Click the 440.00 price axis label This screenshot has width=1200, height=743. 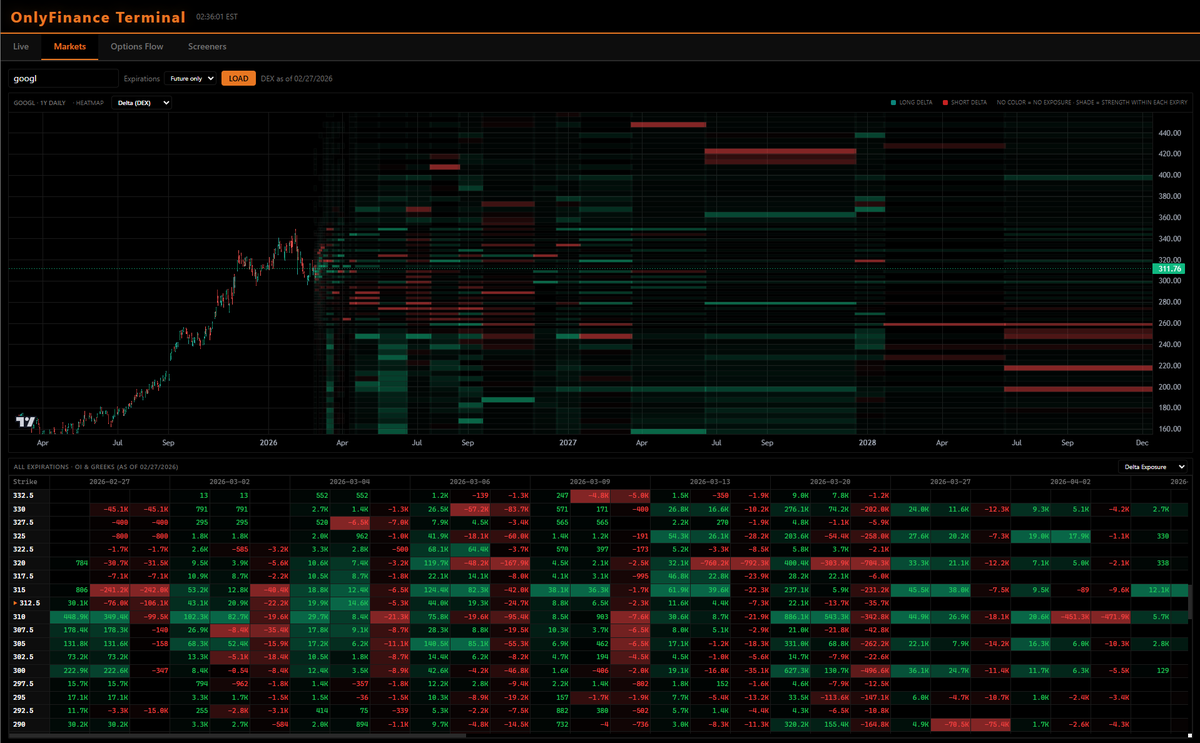(x=1170, y=133)
